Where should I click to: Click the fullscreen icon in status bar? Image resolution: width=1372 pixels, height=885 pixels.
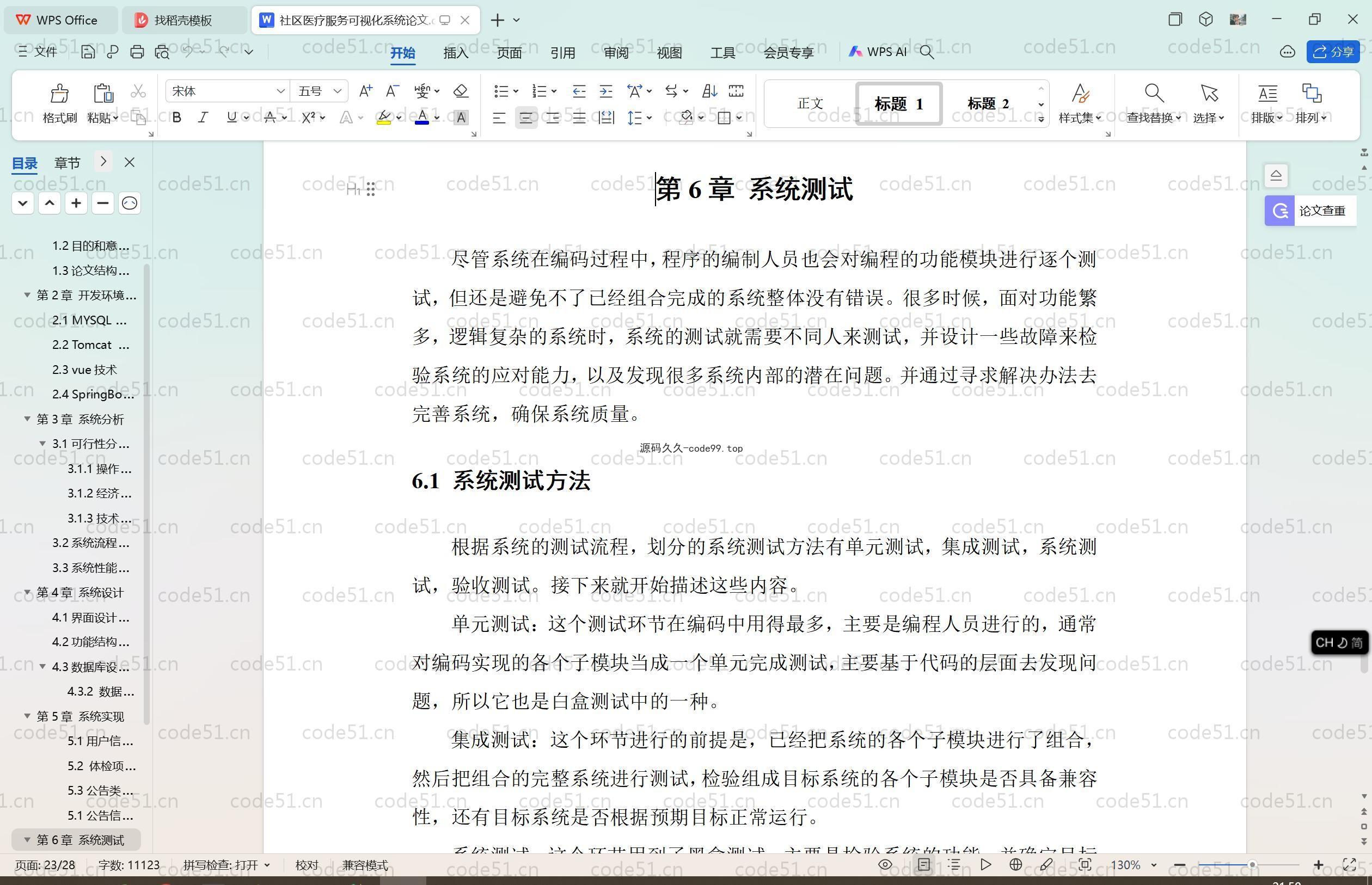point(1350,864)
